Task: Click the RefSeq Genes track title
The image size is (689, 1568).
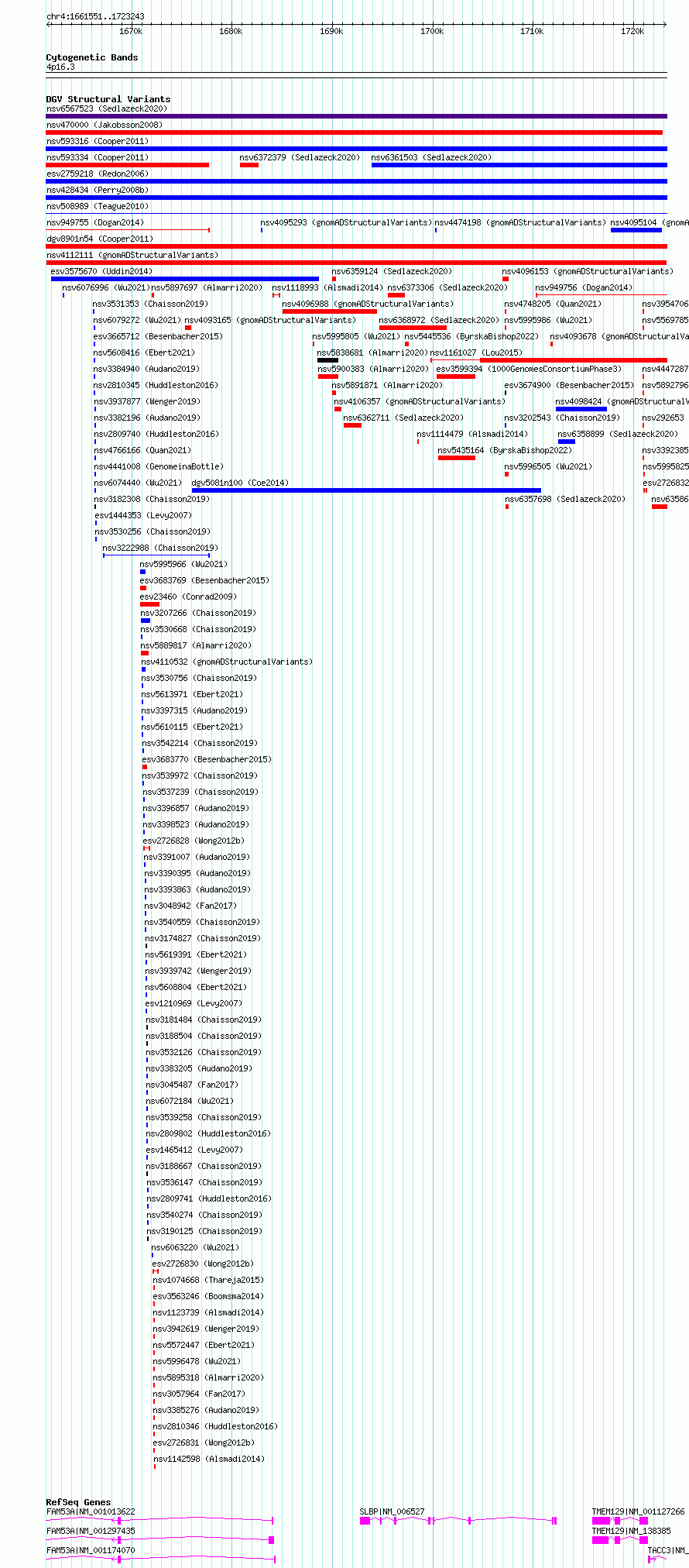Action: [78, 1502]
